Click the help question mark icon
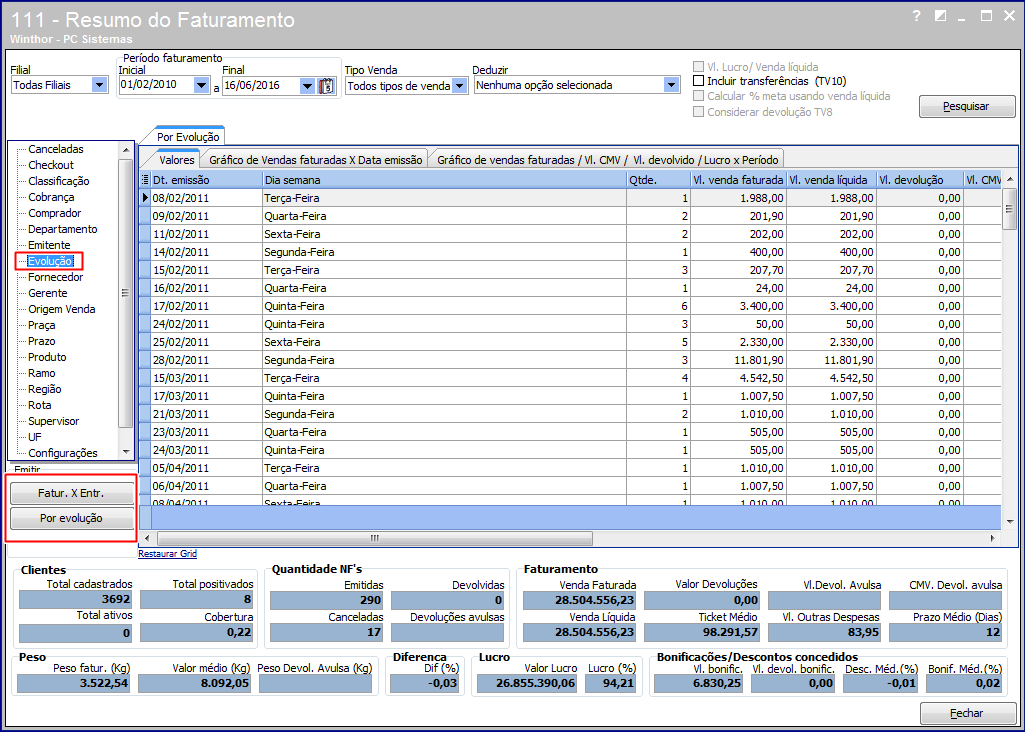This screenshot has height=732, width=1025. click(x=916, y=16)
